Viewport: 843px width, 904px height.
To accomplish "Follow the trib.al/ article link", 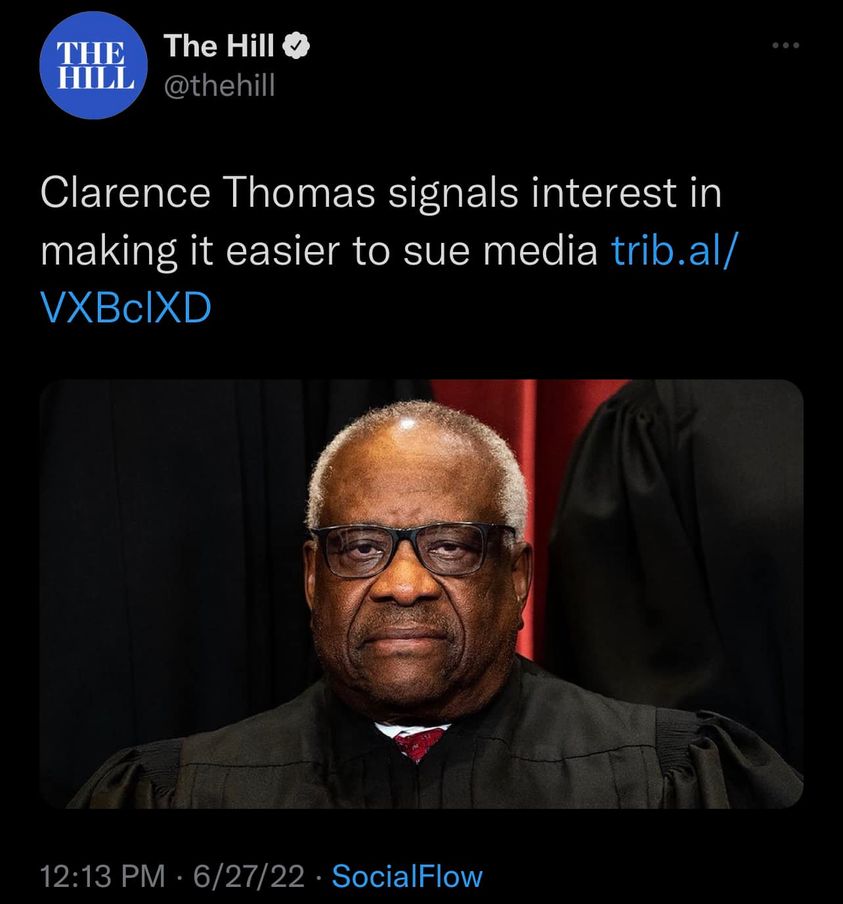I will tap(671, 251).
